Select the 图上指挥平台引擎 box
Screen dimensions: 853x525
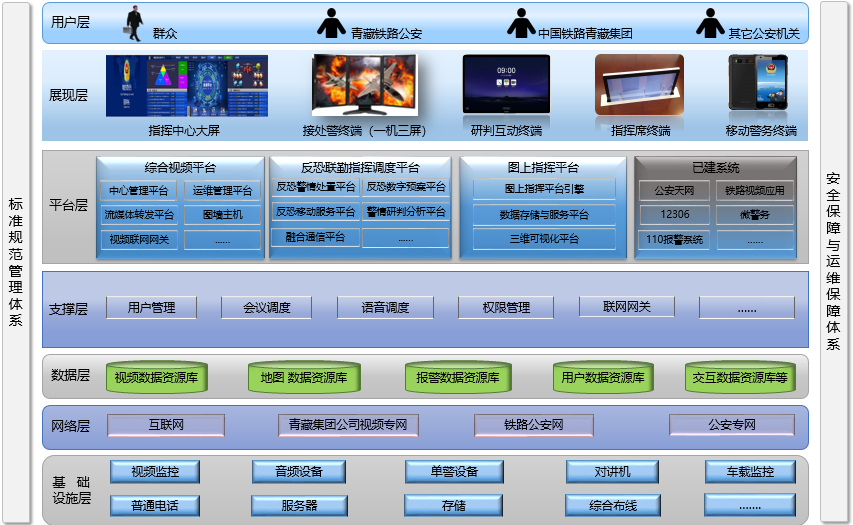pos(544,188)
